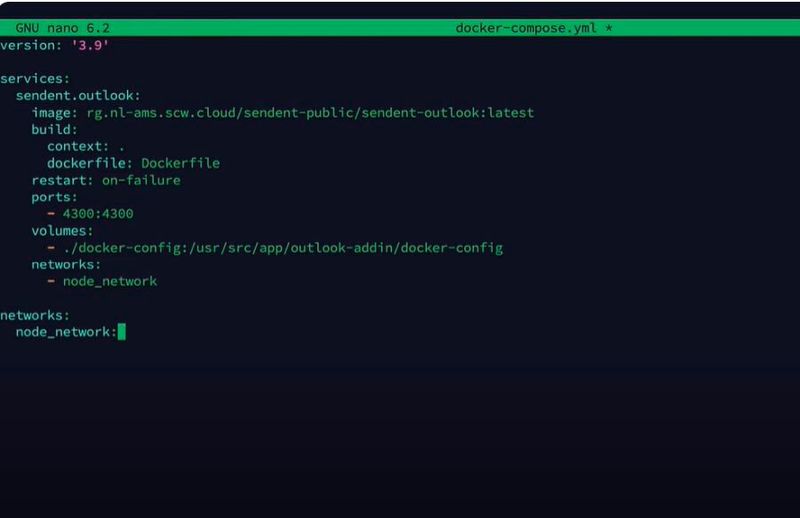Viewport: 800px width, 518px height.
Task: Click the modified asterisk after the filename
Action: (608, 28)
